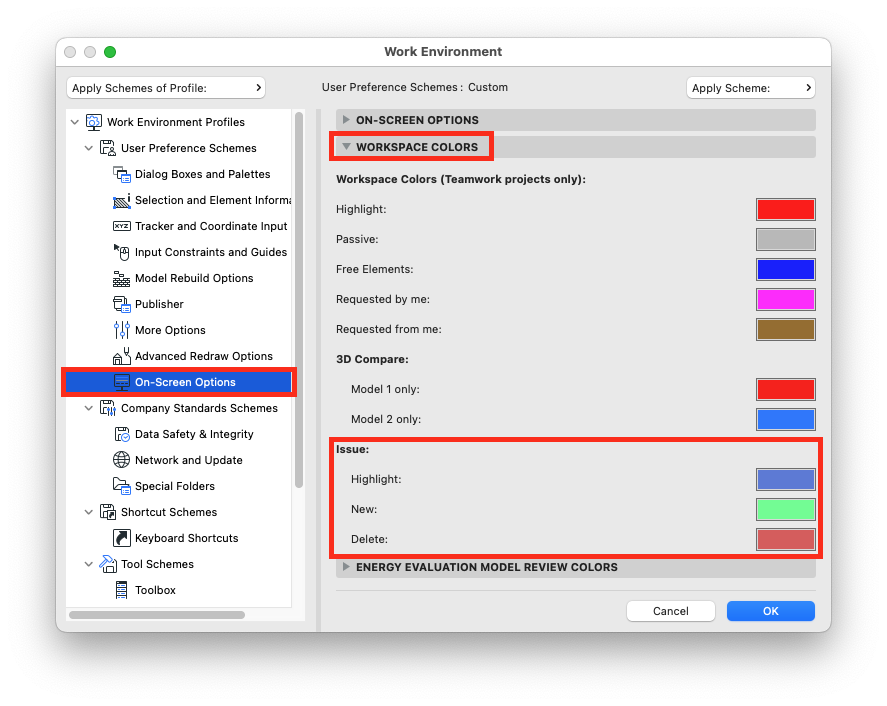
Task: Click the Dialog Boxes and Palettes icon
Action: 122,174
